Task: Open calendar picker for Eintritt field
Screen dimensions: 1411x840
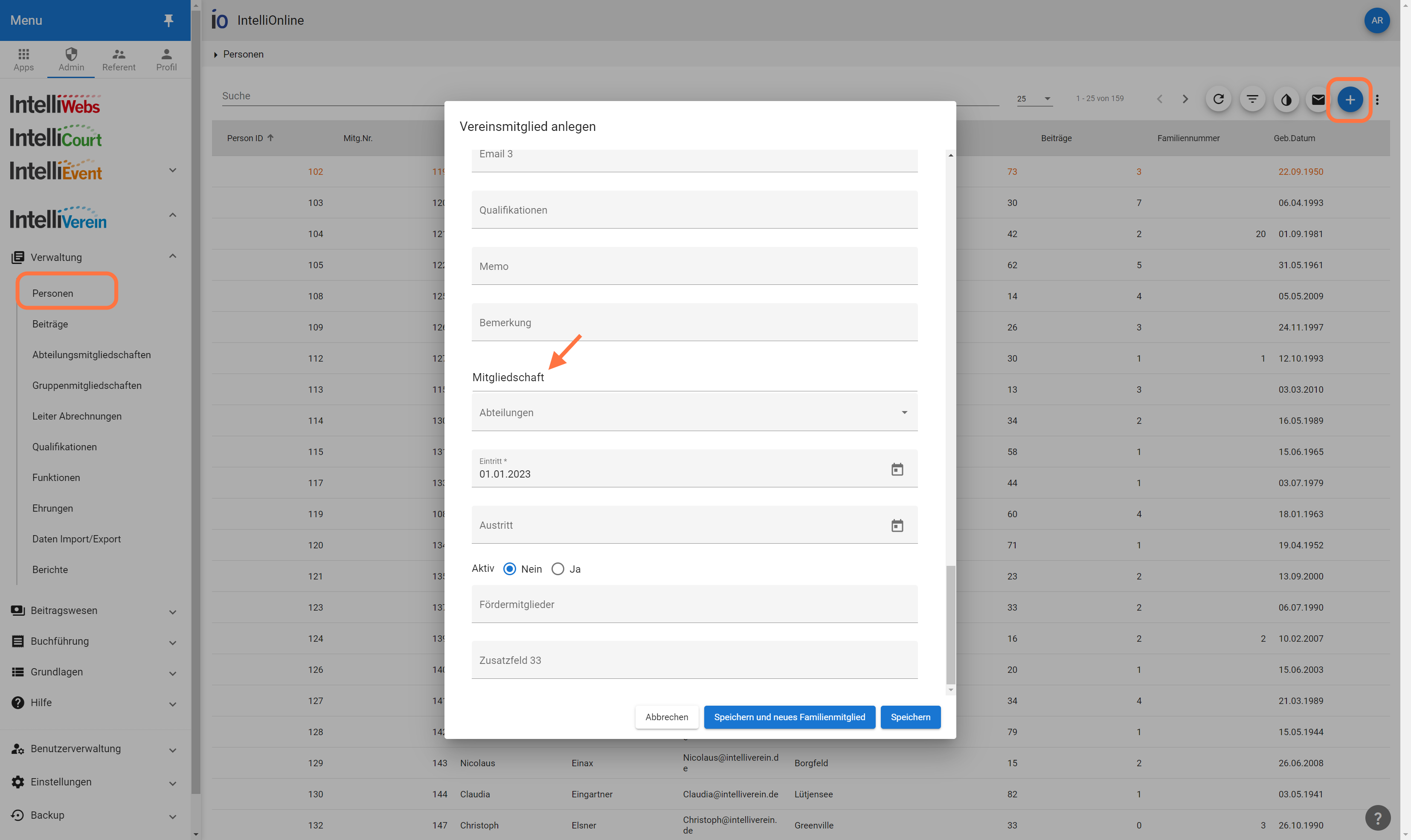Action: click(897, 469)
